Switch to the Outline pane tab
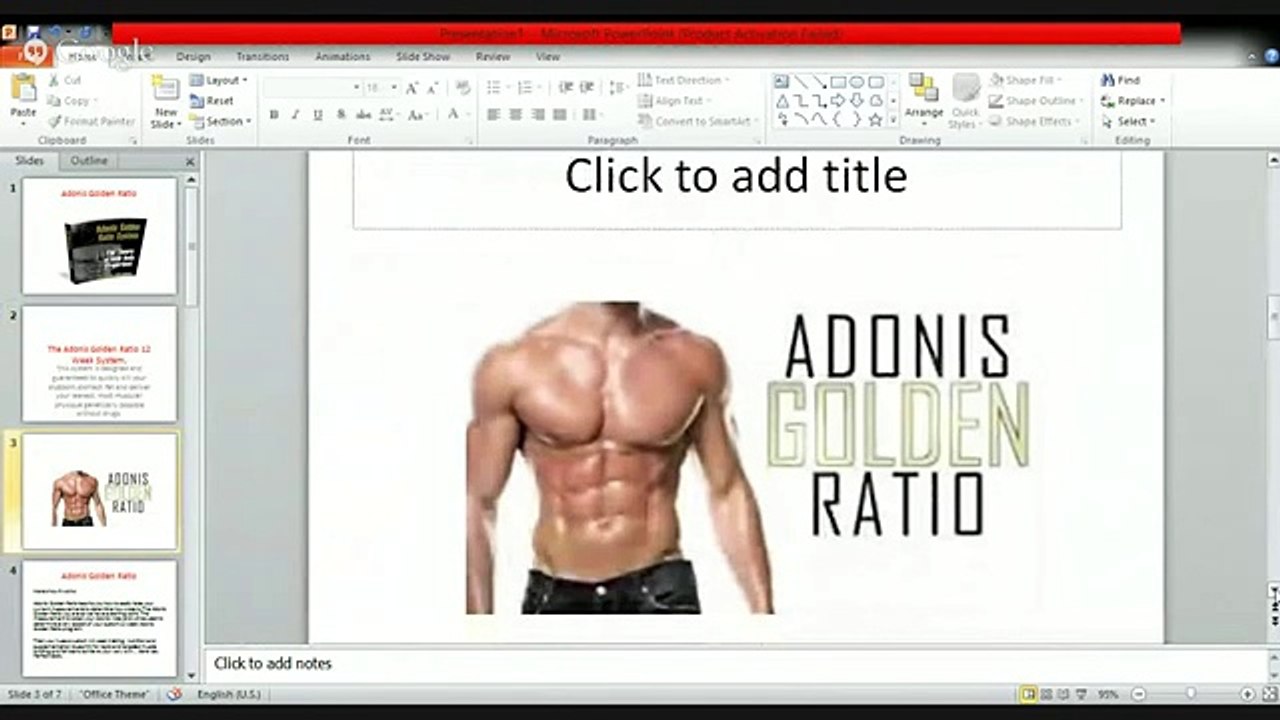The height and width of the screenshot is (720, 1280). [x=89, y=161]
